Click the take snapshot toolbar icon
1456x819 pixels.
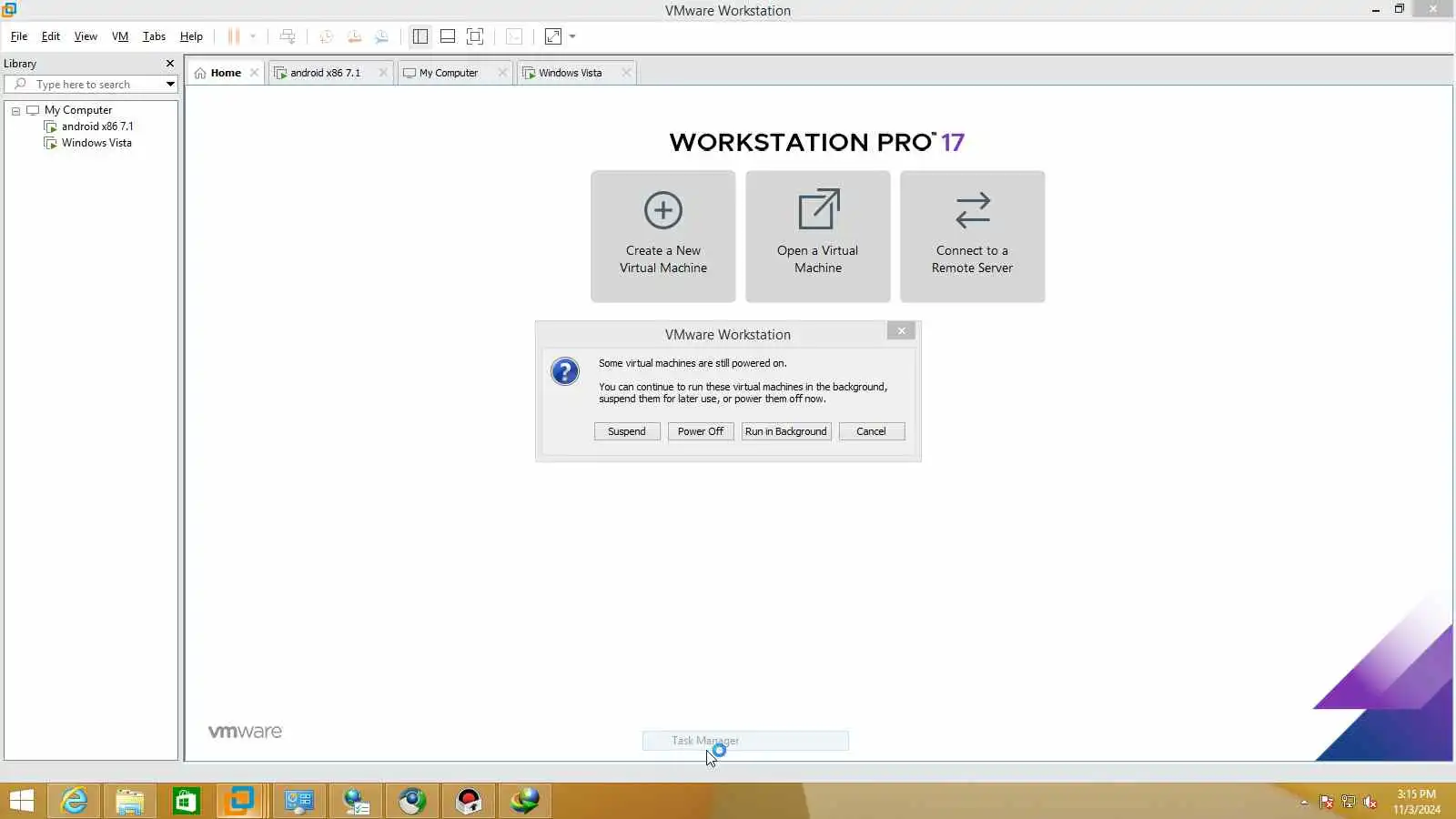(326, 36)
